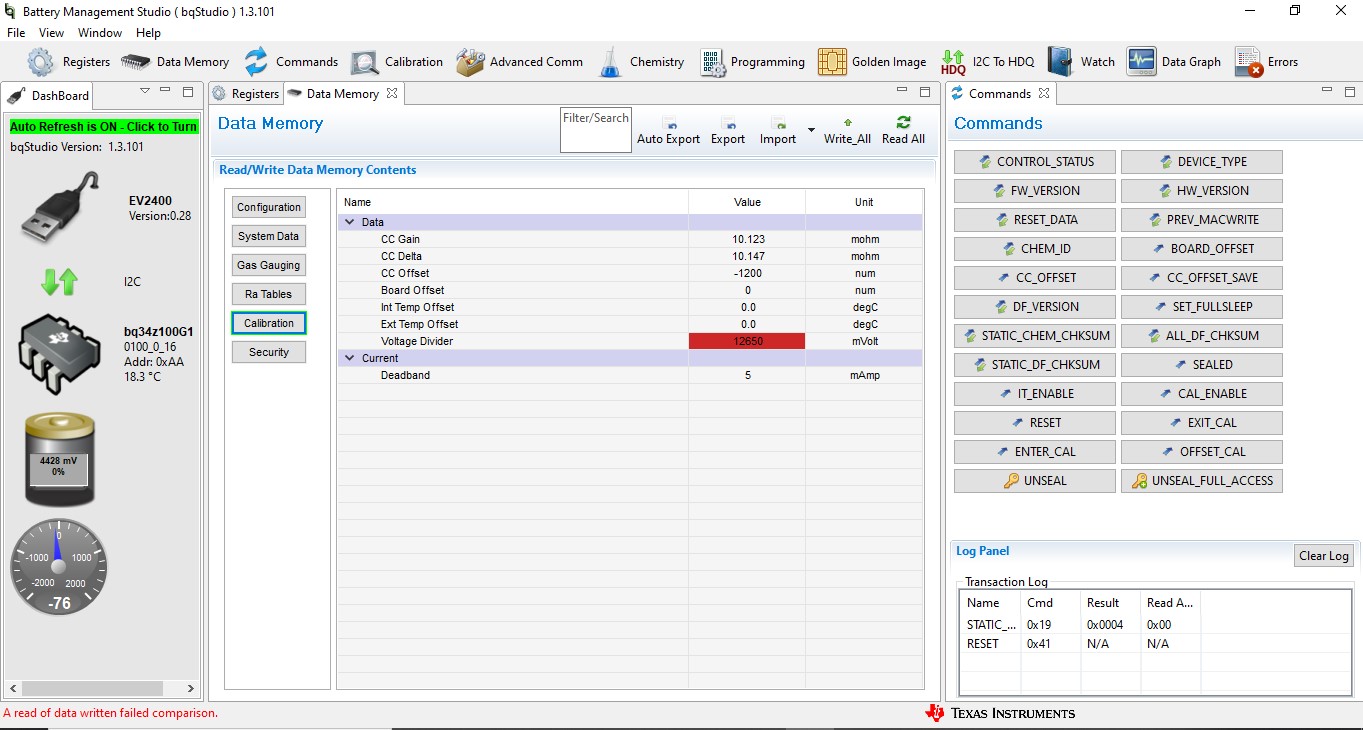Click the I2C green arrows icon
This screenshot has width=1363, height=730.
click(59, 282)
